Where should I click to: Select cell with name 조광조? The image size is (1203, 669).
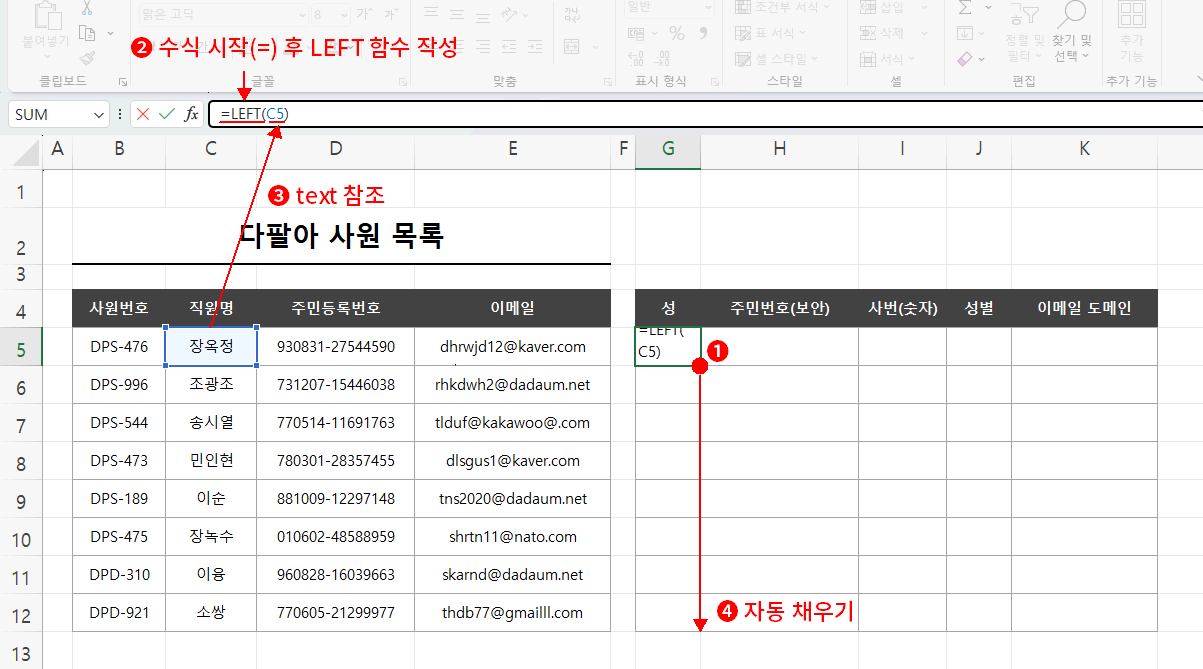(211, 385)
